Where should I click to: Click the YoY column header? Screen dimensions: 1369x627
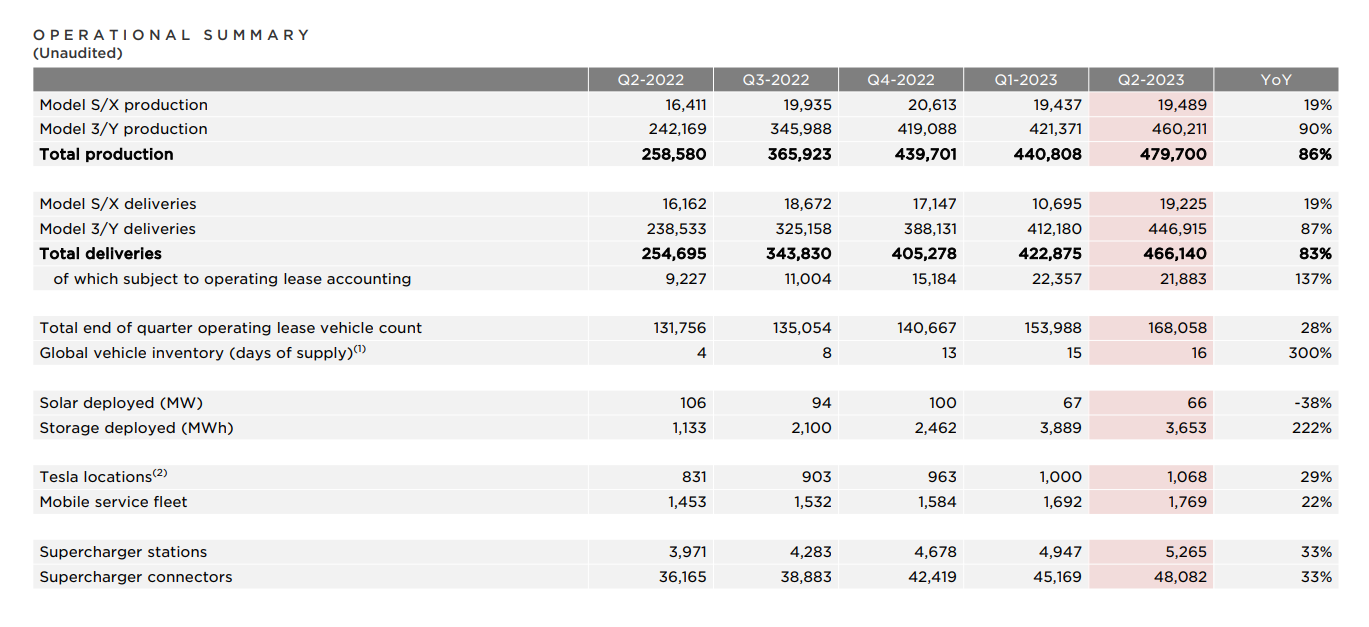(x=1276, y=80)
